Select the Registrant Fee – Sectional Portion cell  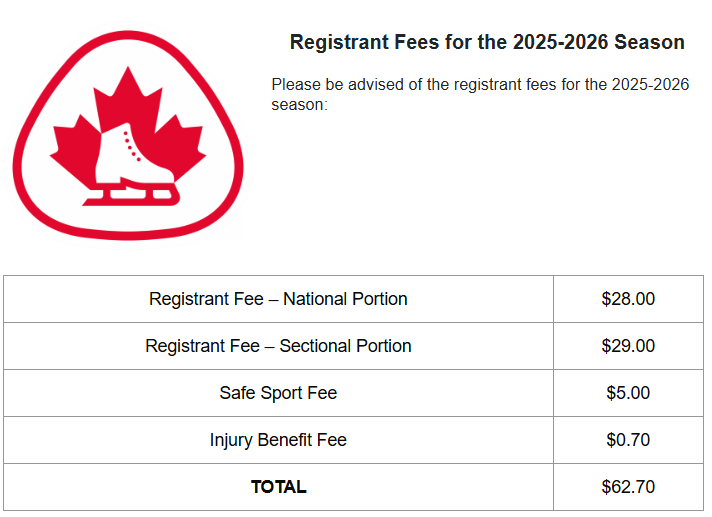click(278, 346)
